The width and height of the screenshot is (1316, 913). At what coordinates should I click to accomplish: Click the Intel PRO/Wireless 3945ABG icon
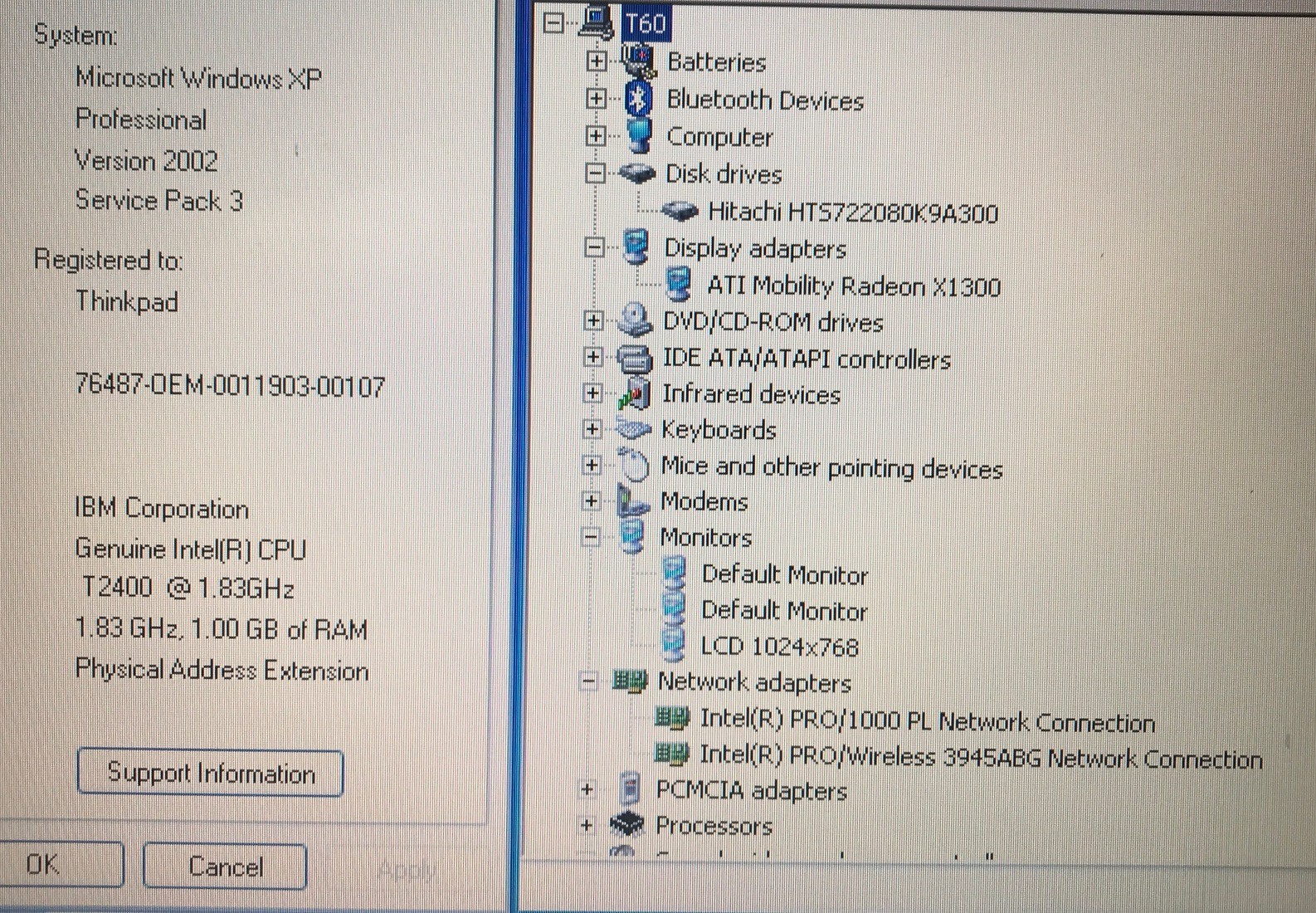click(x=671, y=754)
